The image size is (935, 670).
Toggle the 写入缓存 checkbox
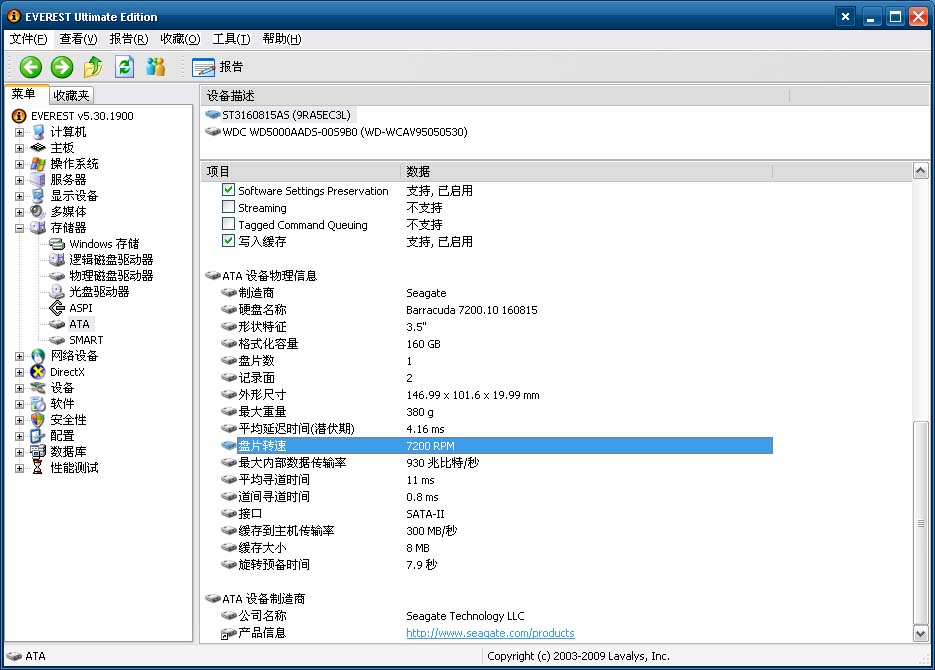(x=228, y=241)
